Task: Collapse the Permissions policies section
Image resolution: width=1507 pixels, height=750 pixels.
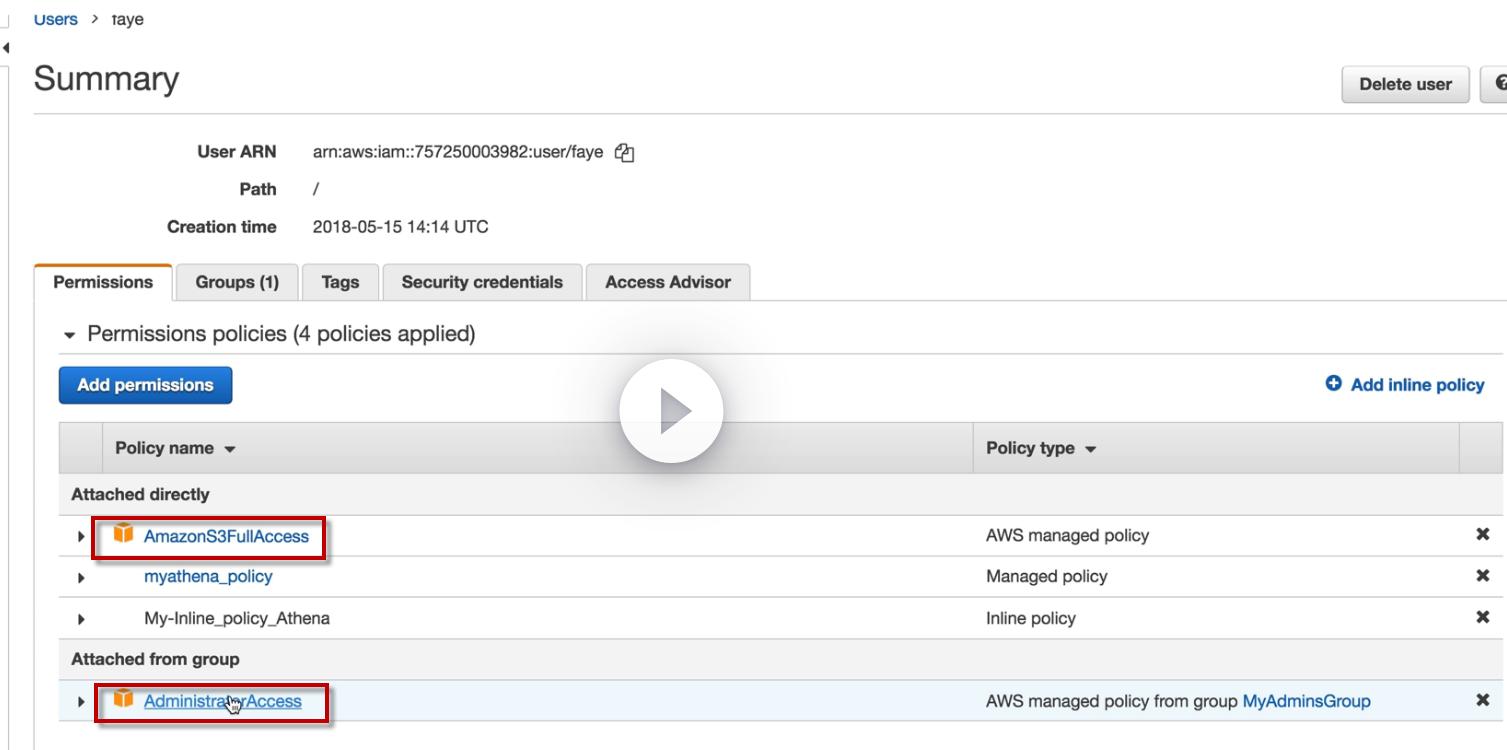Action: (x=69, y=335)
